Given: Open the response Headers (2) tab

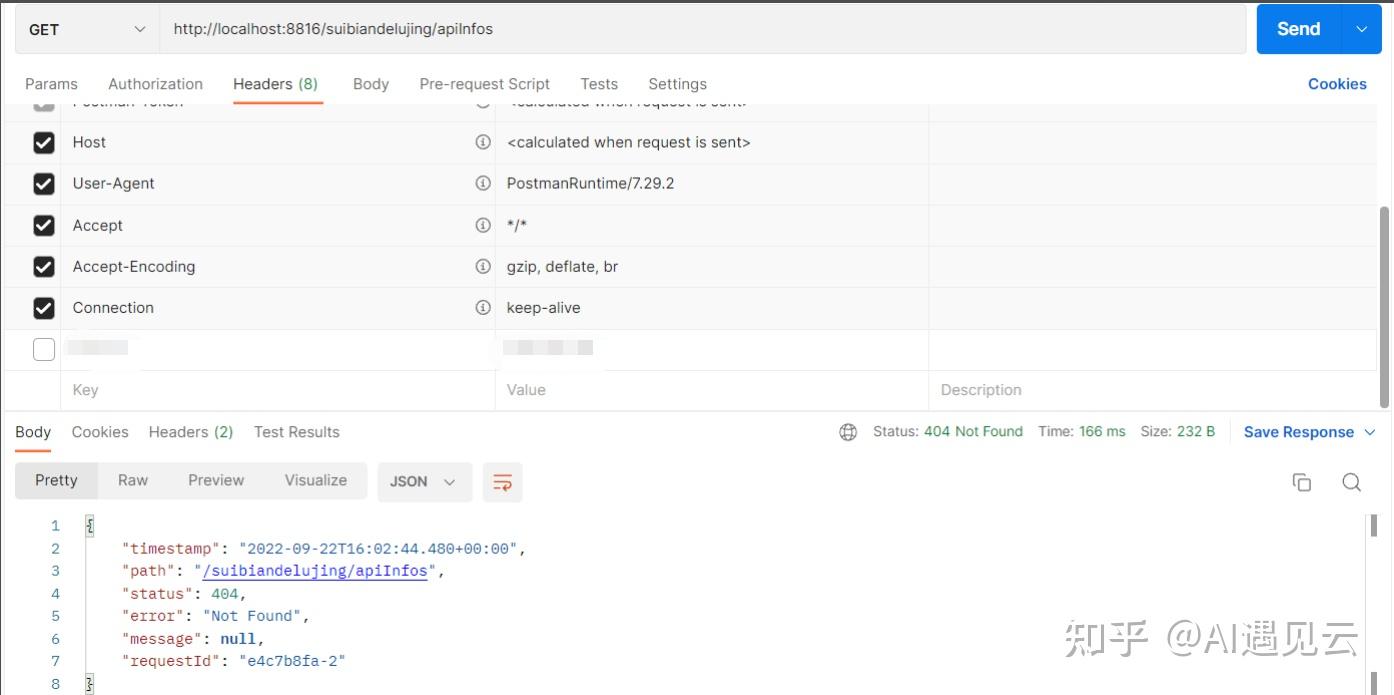Looking at the screenshot, I should 190,432.
